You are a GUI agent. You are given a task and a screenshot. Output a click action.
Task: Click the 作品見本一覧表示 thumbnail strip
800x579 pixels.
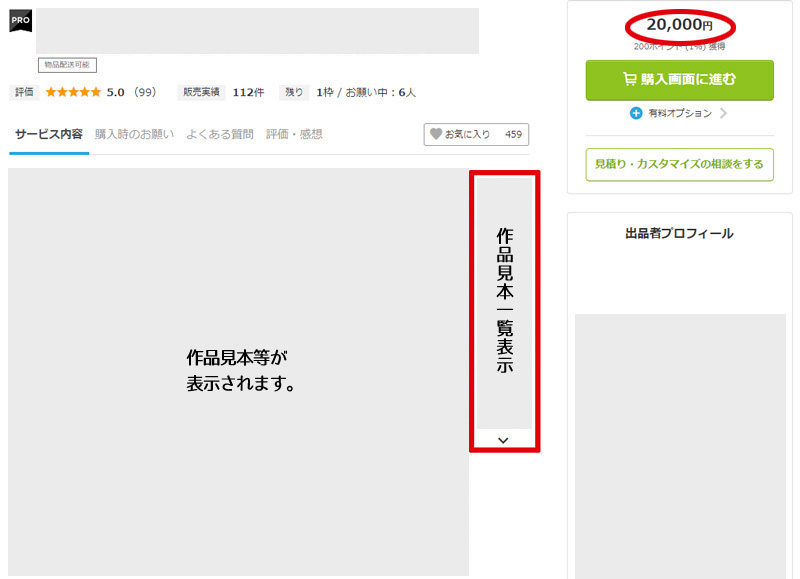pyautogui.click(x=504, y=300)
